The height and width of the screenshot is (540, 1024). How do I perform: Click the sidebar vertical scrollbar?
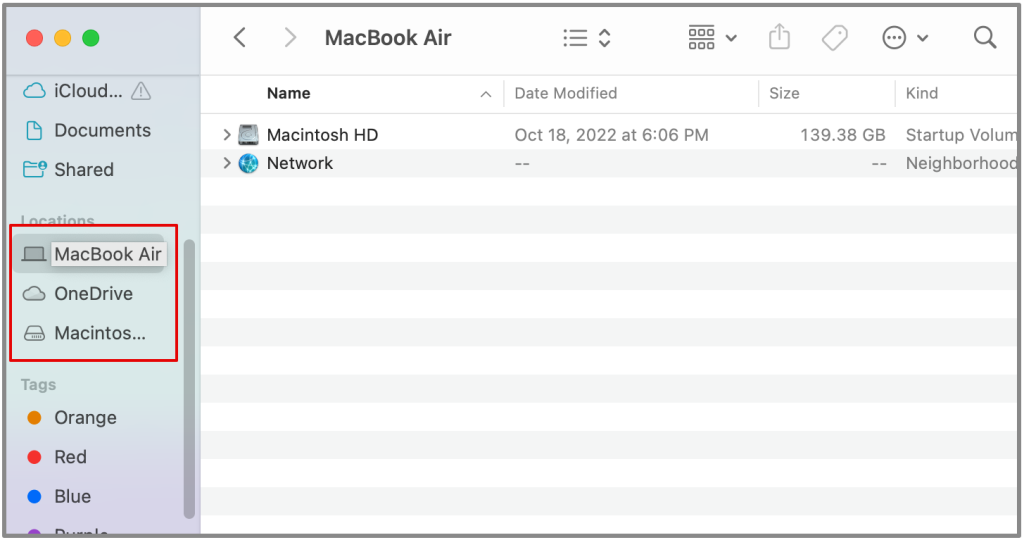(x=189, y=379)
